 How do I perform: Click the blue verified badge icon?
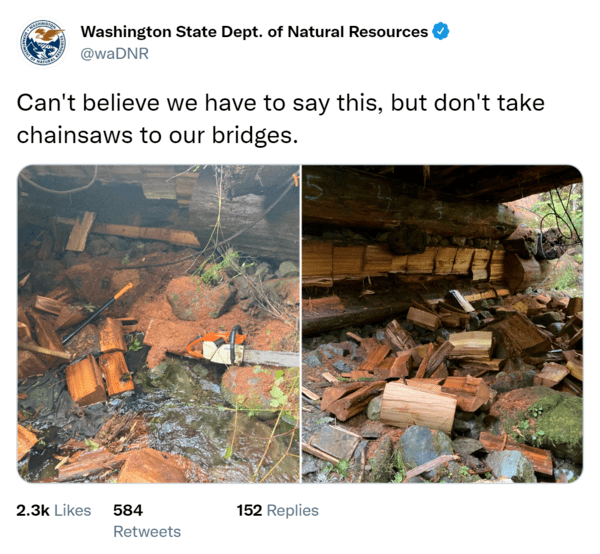pyautogui.click(x=440, y=31)
